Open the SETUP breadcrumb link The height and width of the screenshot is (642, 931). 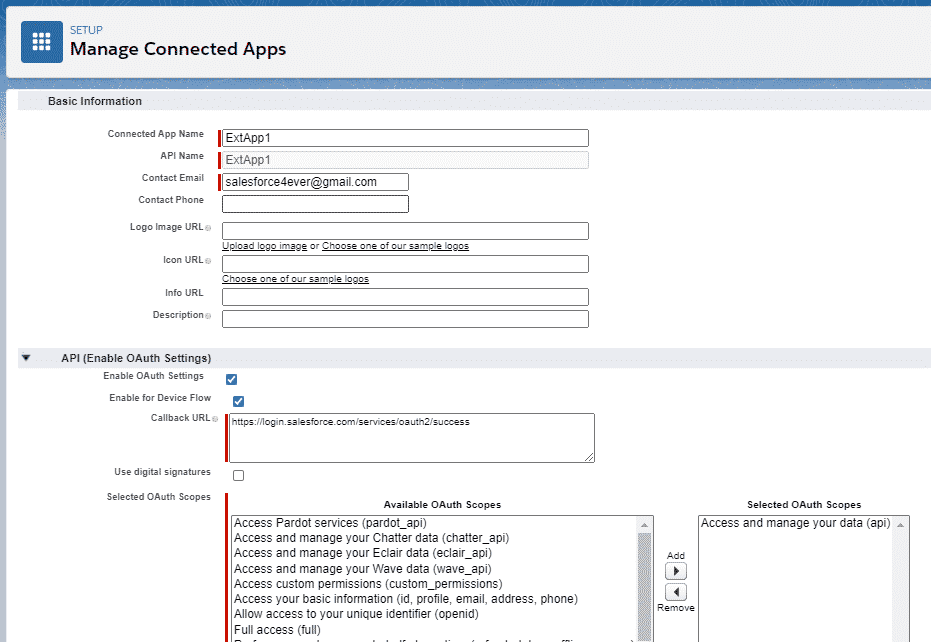pyautogui.click(x=87, y=30)
